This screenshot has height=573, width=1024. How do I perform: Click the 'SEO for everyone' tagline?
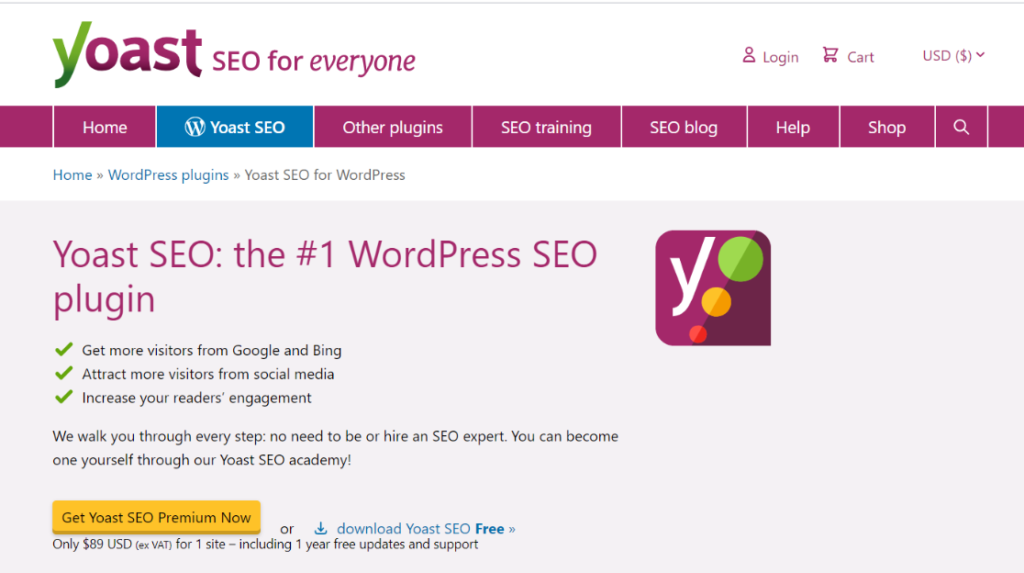point(313,61)
